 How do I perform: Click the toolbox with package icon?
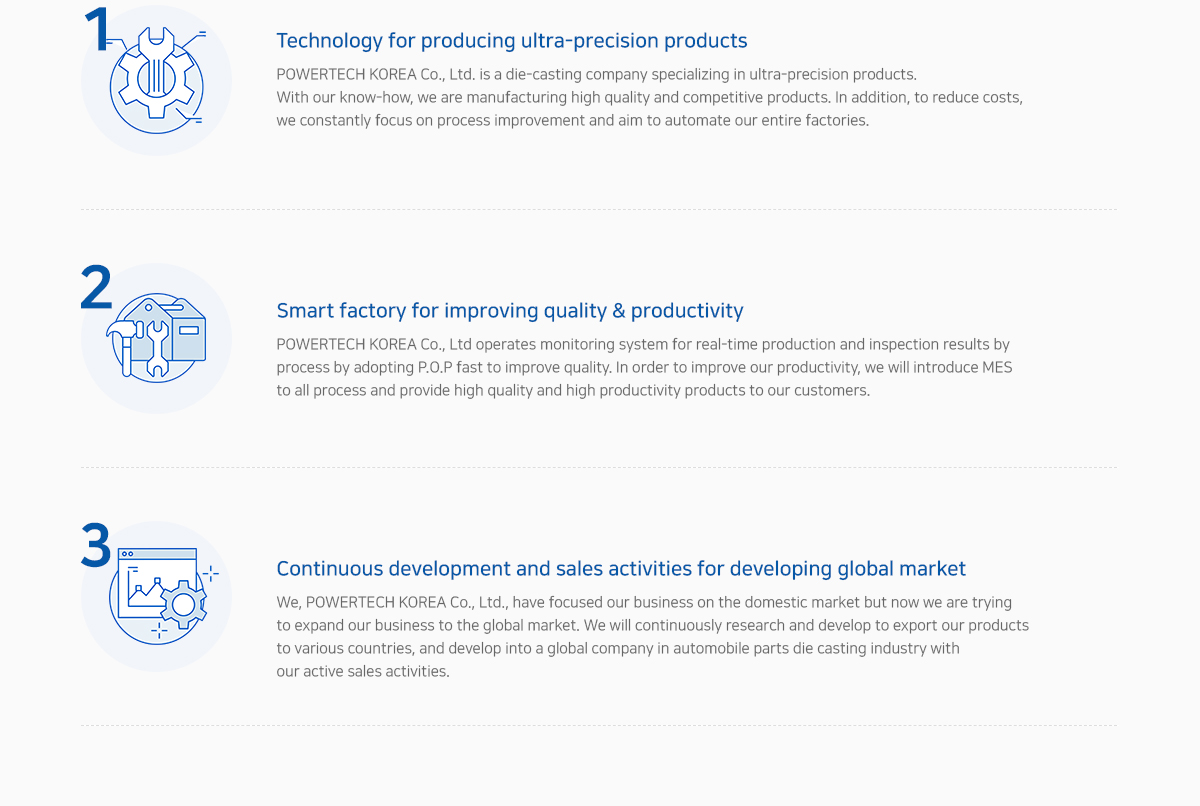(156, 338)
